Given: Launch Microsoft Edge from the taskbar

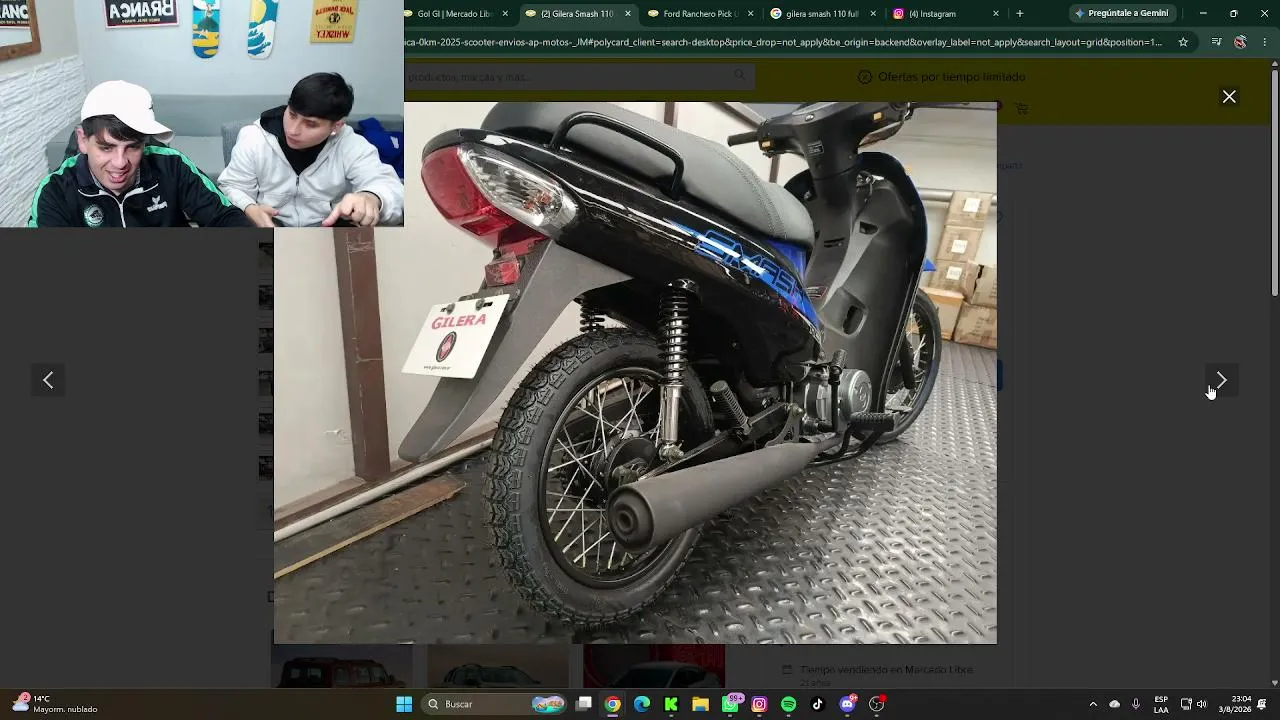Looking at the screenshot, I should point(642,704).
